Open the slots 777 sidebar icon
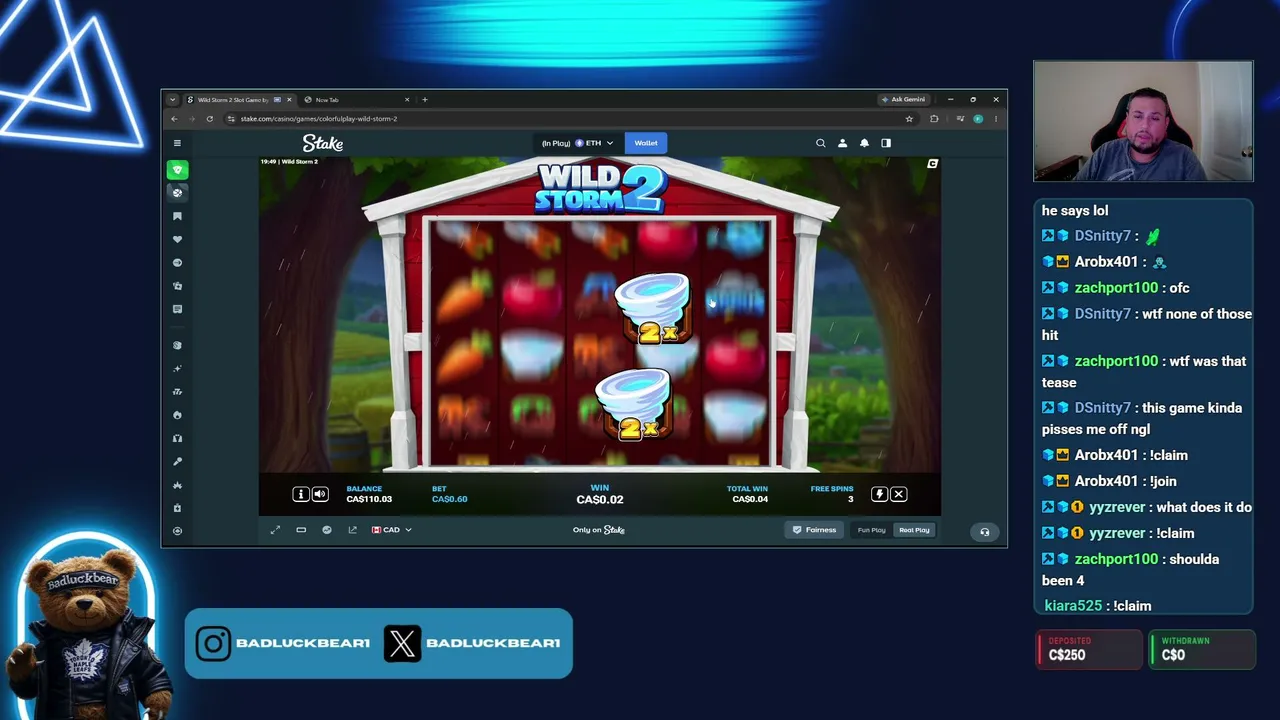The height and width of the screenshot is (720, 1280). pos(177,392)
